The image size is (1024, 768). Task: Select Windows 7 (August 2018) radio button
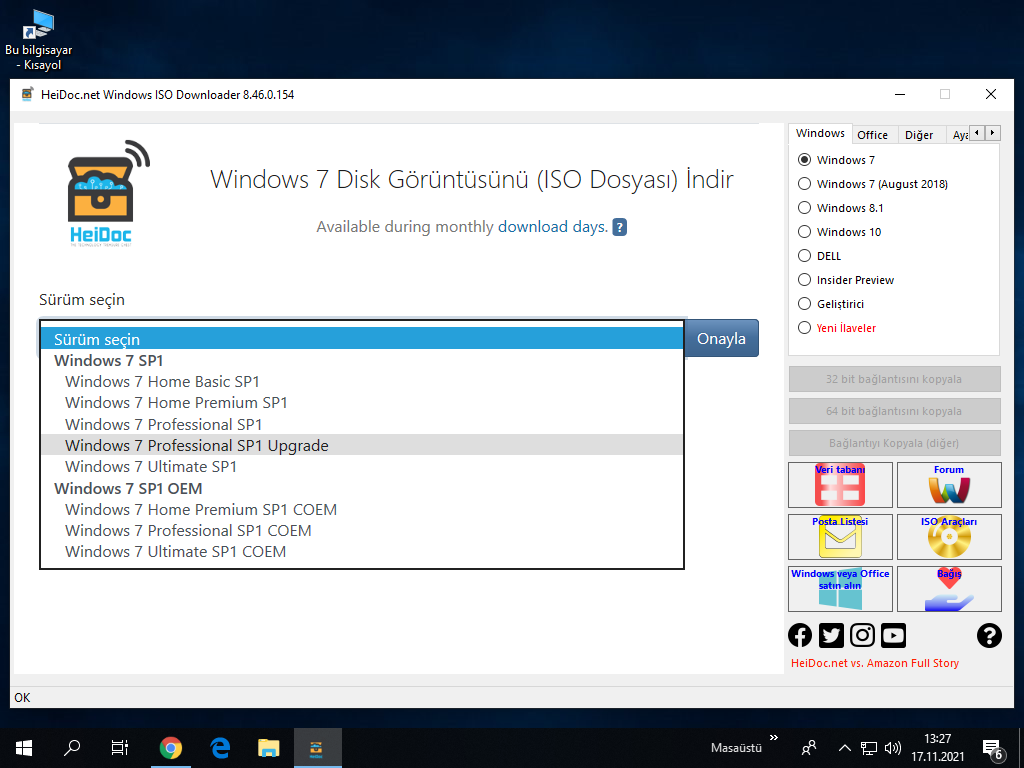[805, 184]
